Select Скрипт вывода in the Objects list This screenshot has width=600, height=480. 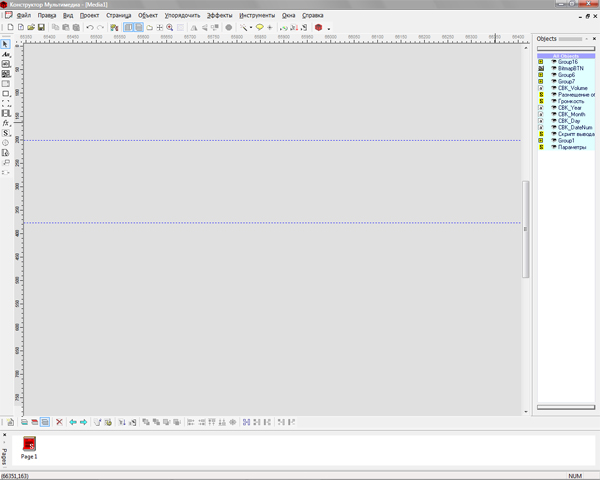pyautogui.click(x=576, y=134)
